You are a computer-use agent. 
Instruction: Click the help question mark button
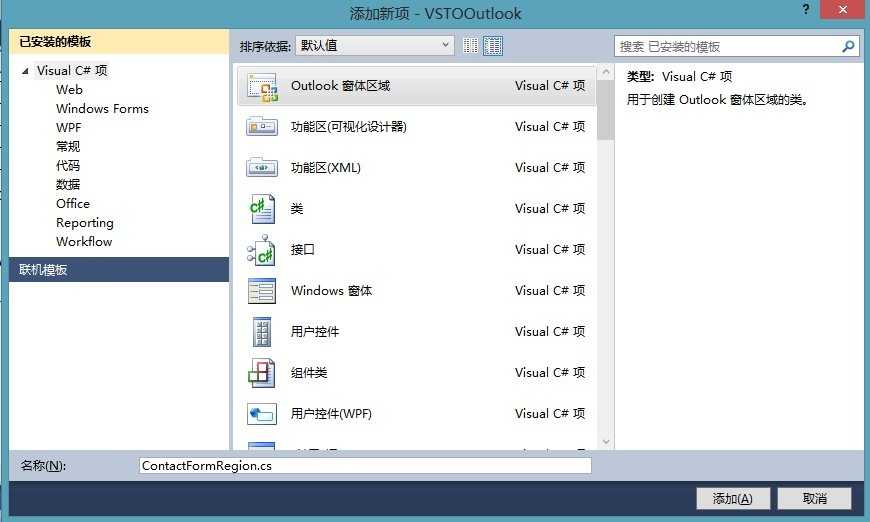[806, 9]
